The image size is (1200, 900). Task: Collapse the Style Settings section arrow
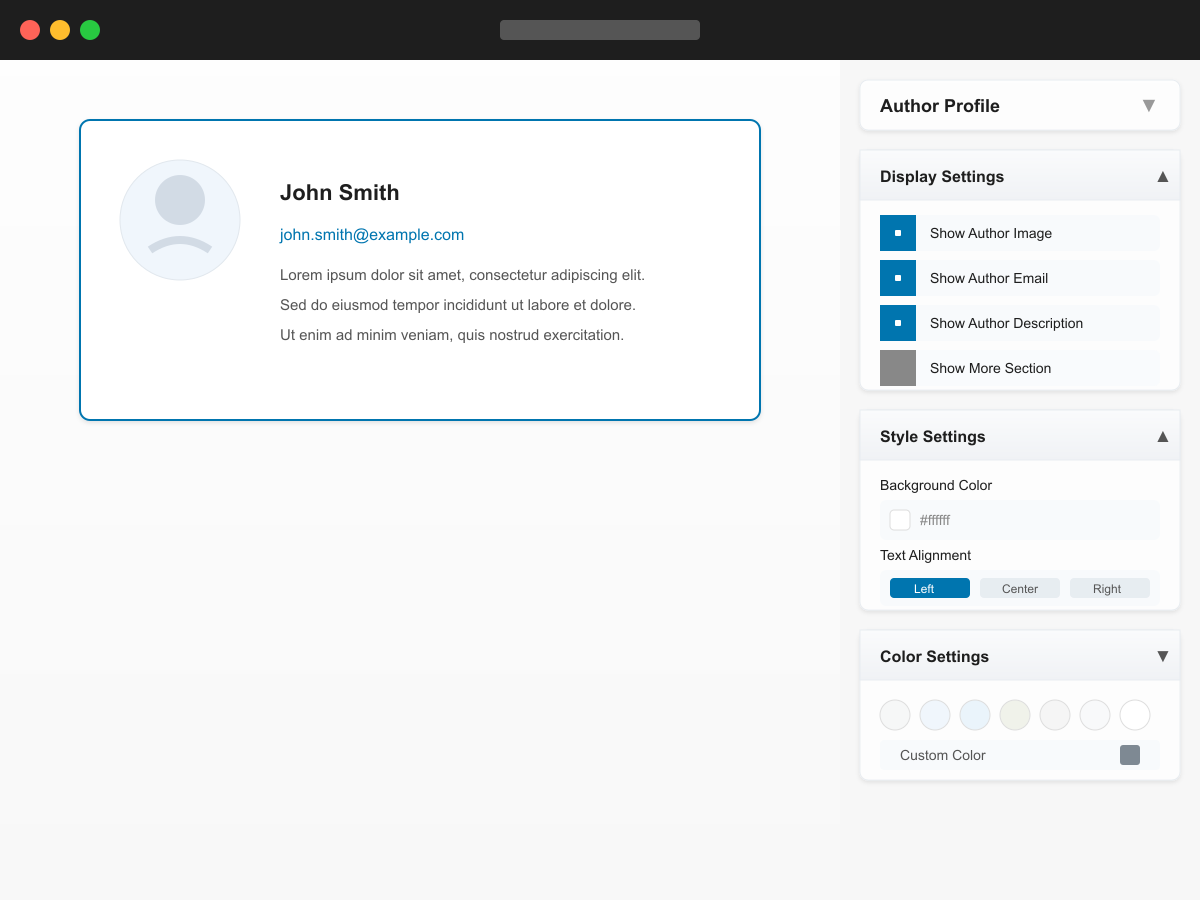[x=1163, y=436]
